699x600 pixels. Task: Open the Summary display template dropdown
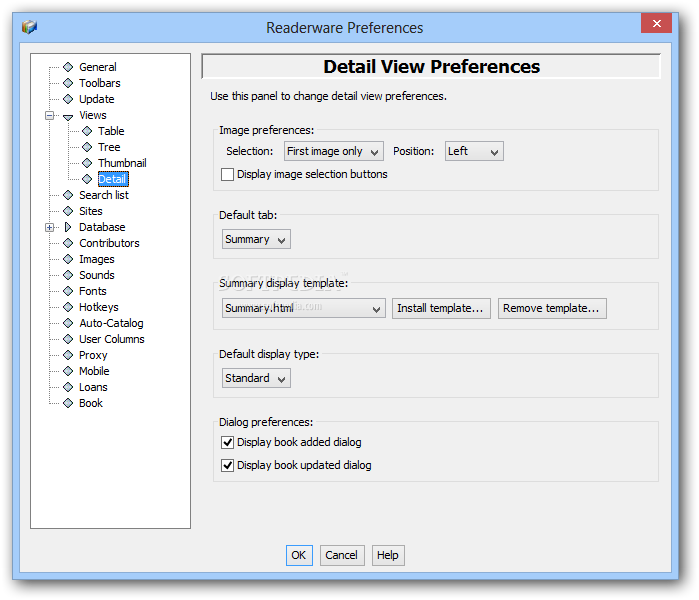click(304, 308)
